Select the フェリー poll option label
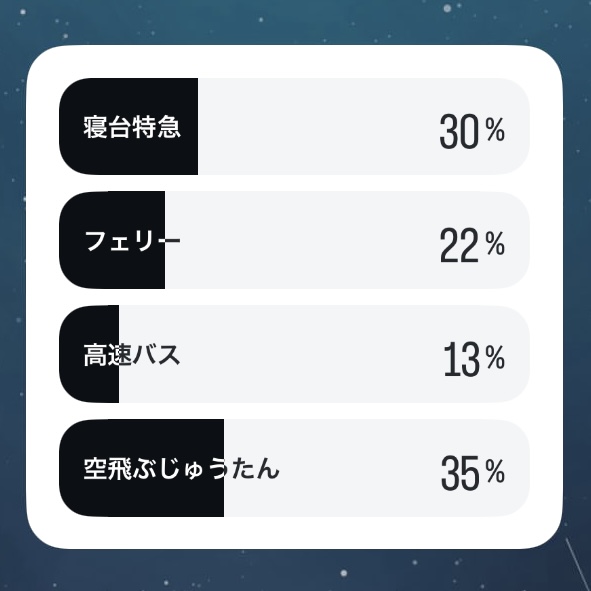Image resolution: width=591 pixels, height=591 pixels. coord(132,241)
